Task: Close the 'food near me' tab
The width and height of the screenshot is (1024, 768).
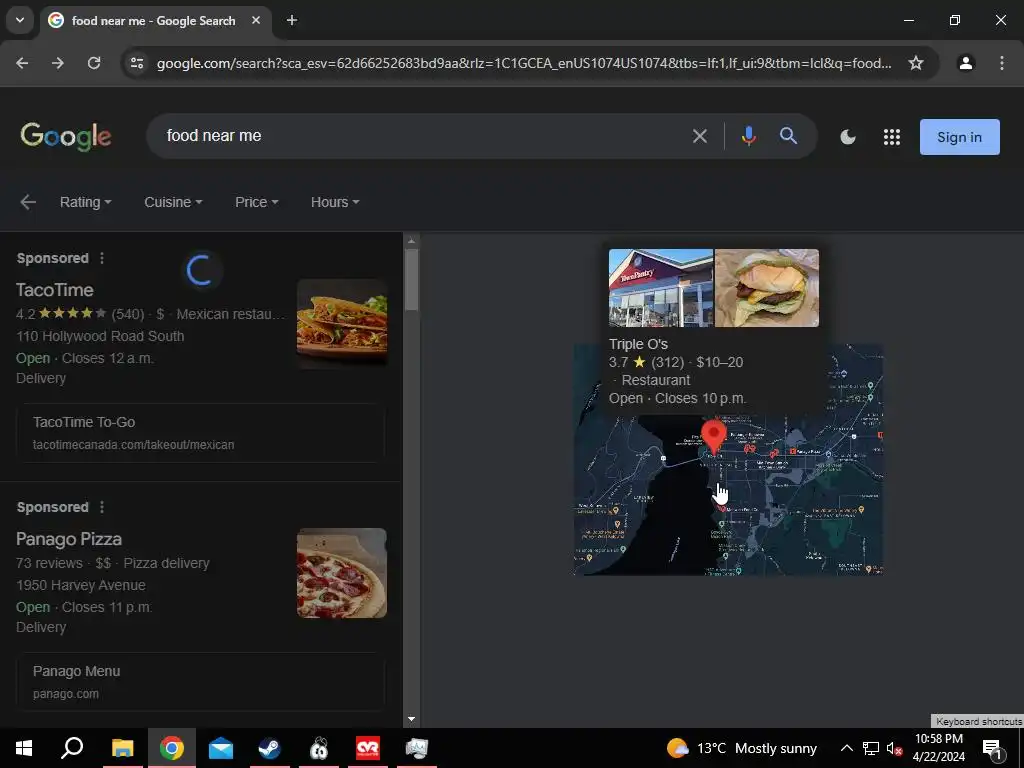Action: tap(256, 20)
